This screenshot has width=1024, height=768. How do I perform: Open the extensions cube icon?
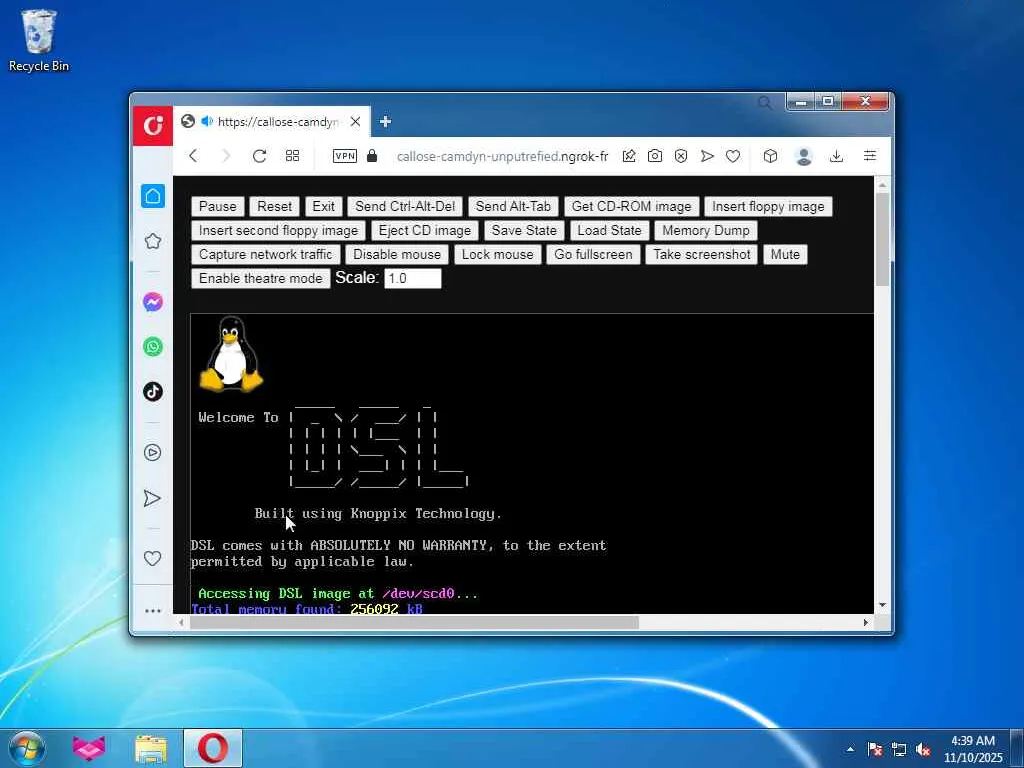tap(771, 156)
